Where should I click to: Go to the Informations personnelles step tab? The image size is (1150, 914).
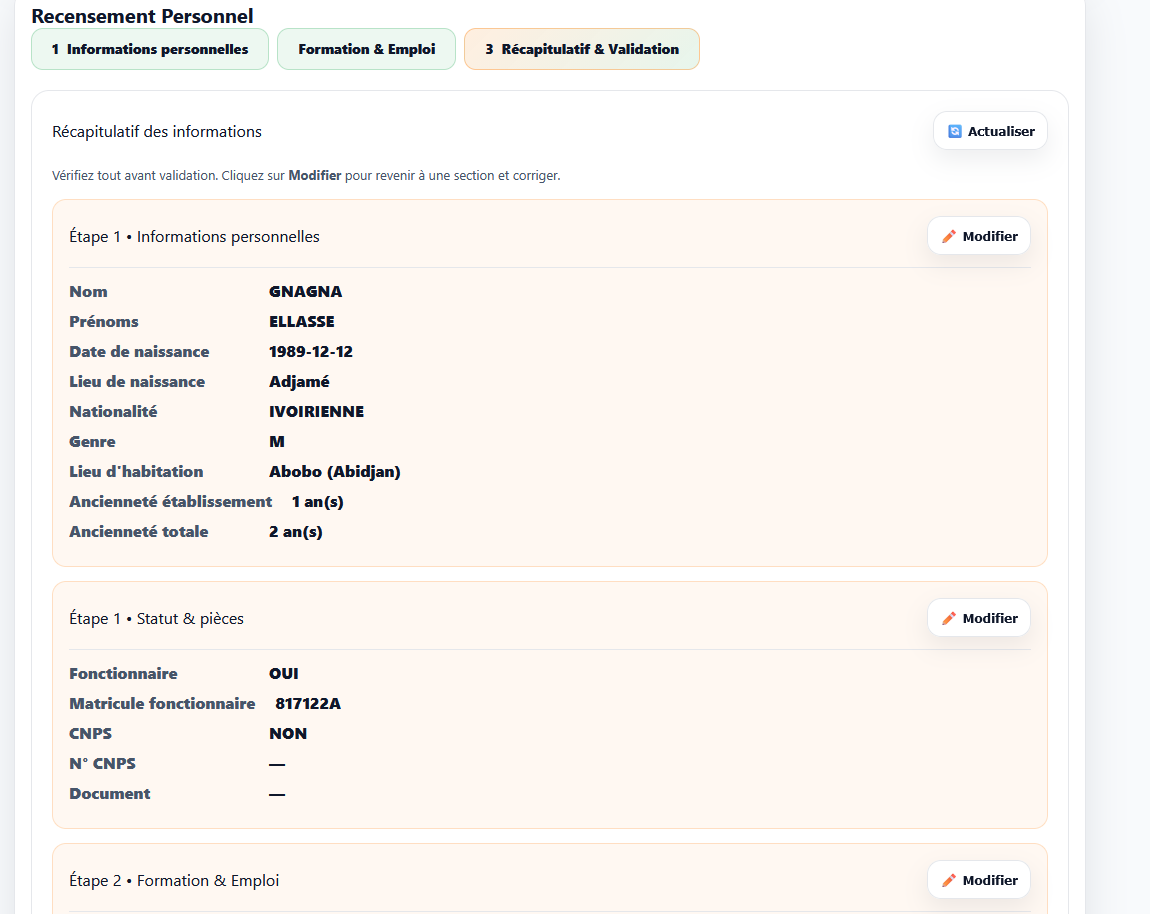[150, 49]
